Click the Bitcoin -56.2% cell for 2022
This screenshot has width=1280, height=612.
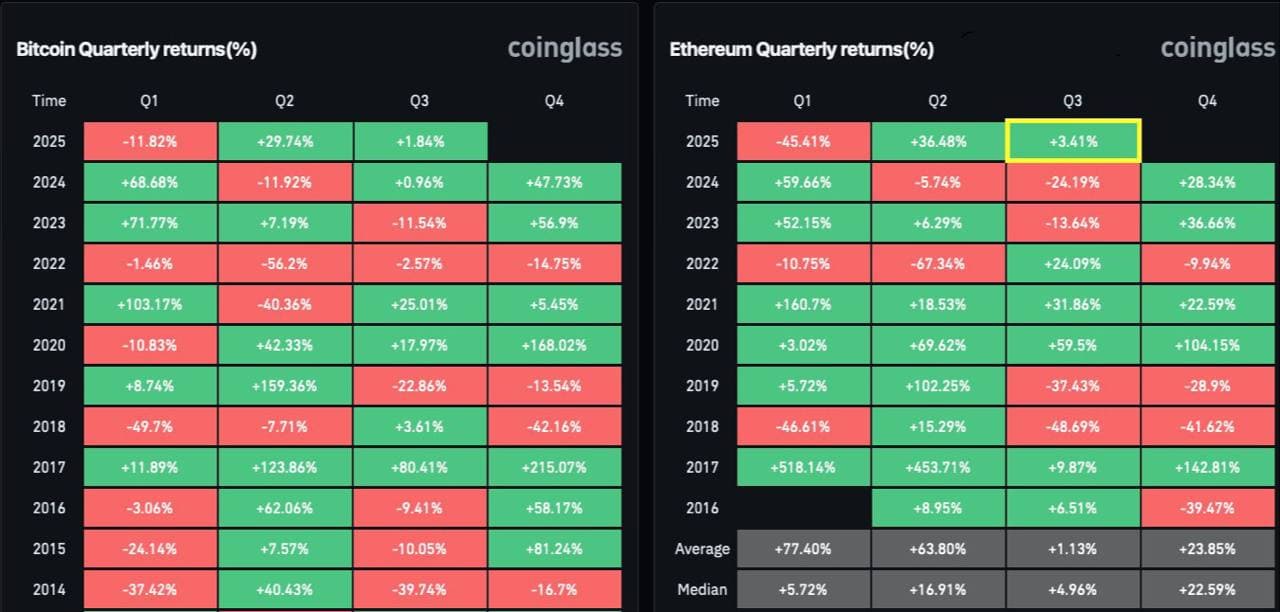tap(285, 263)
